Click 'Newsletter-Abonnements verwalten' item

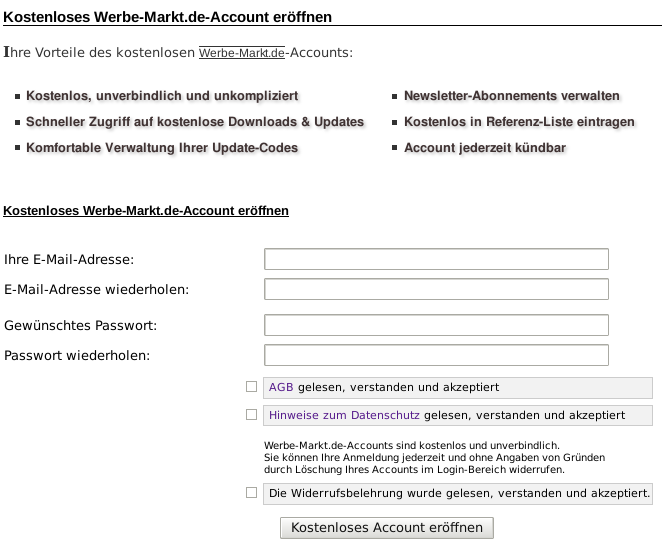[x=512, y=96]
